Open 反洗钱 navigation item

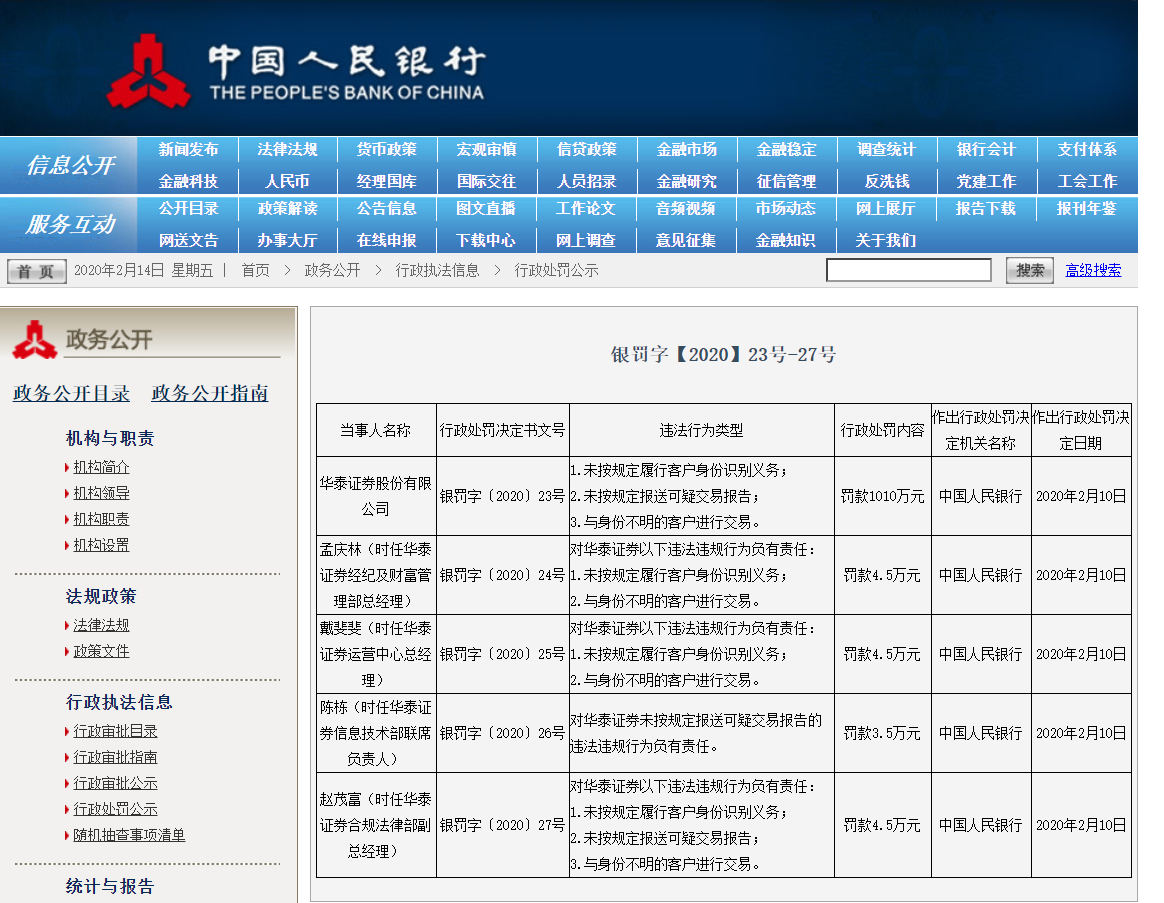[x=886, y=181]
